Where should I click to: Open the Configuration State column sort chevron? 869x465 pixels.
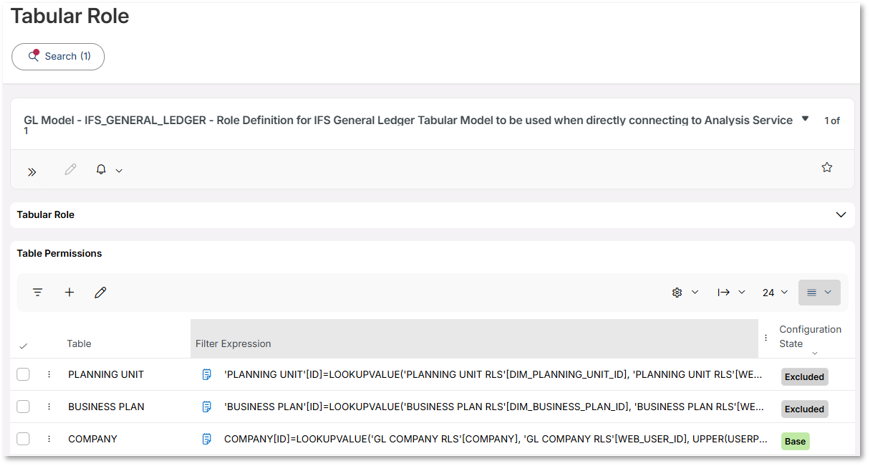click(815, 353)
